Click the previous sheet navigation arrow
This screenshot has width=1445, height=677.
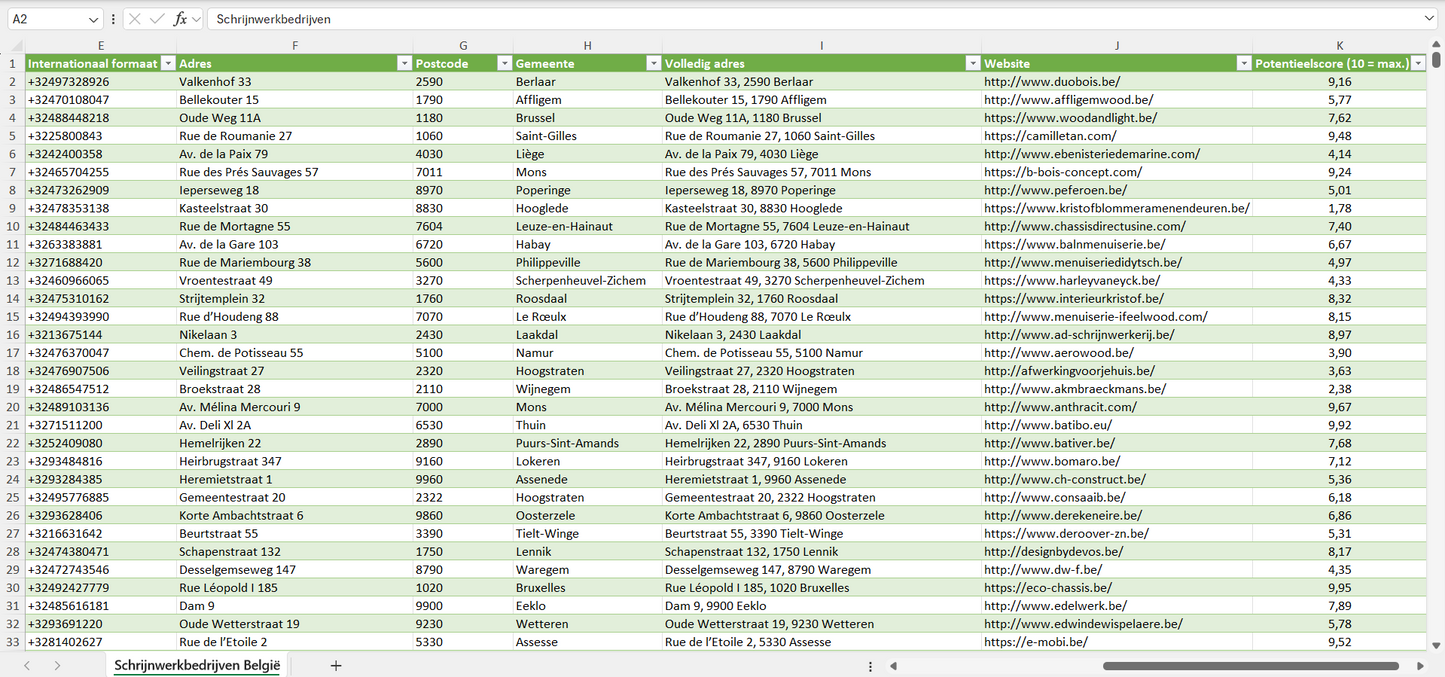[27, 665]
